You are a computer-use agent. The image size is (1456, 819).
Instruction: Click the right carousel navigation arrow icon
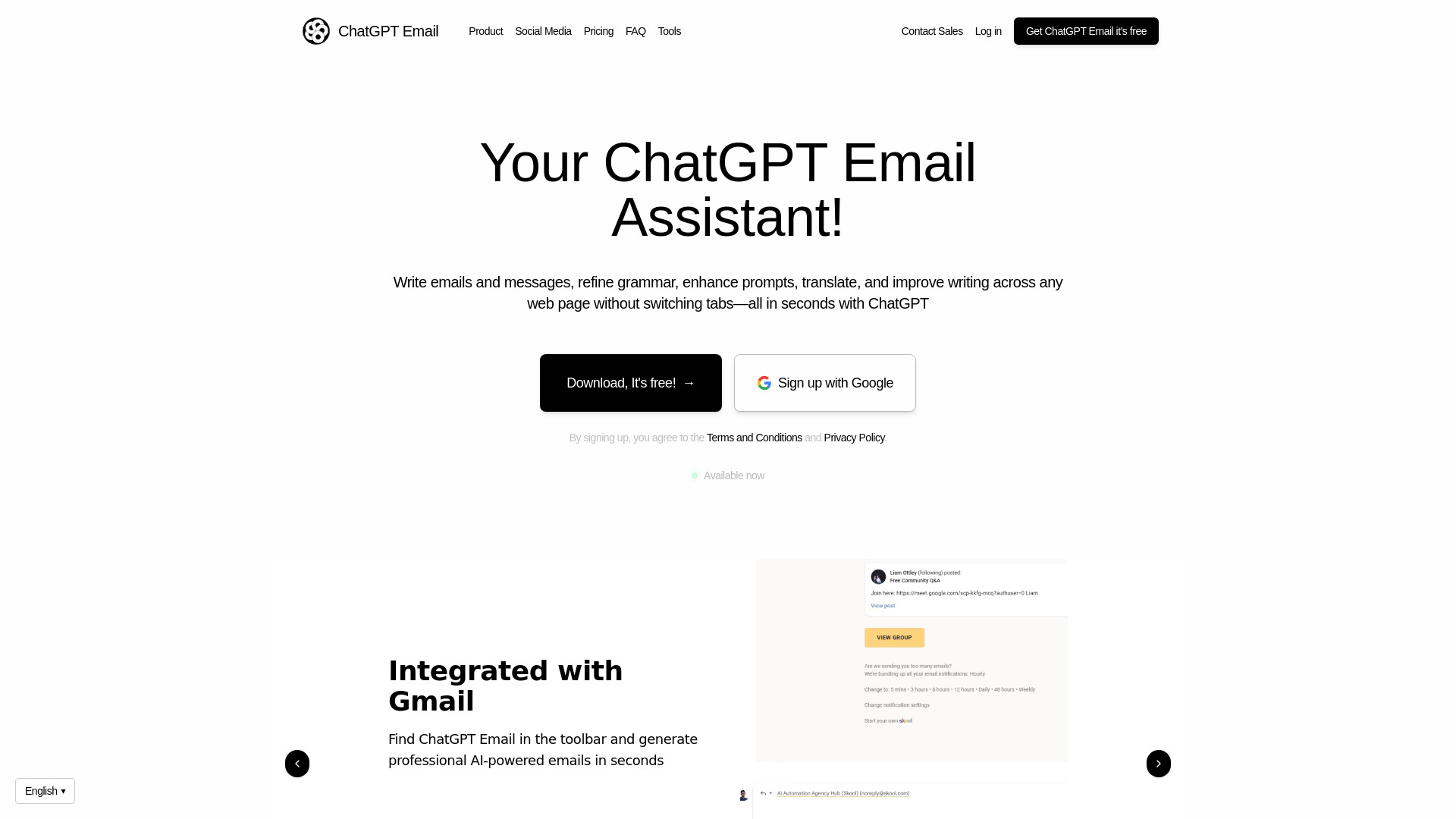tap(1158, 764)
